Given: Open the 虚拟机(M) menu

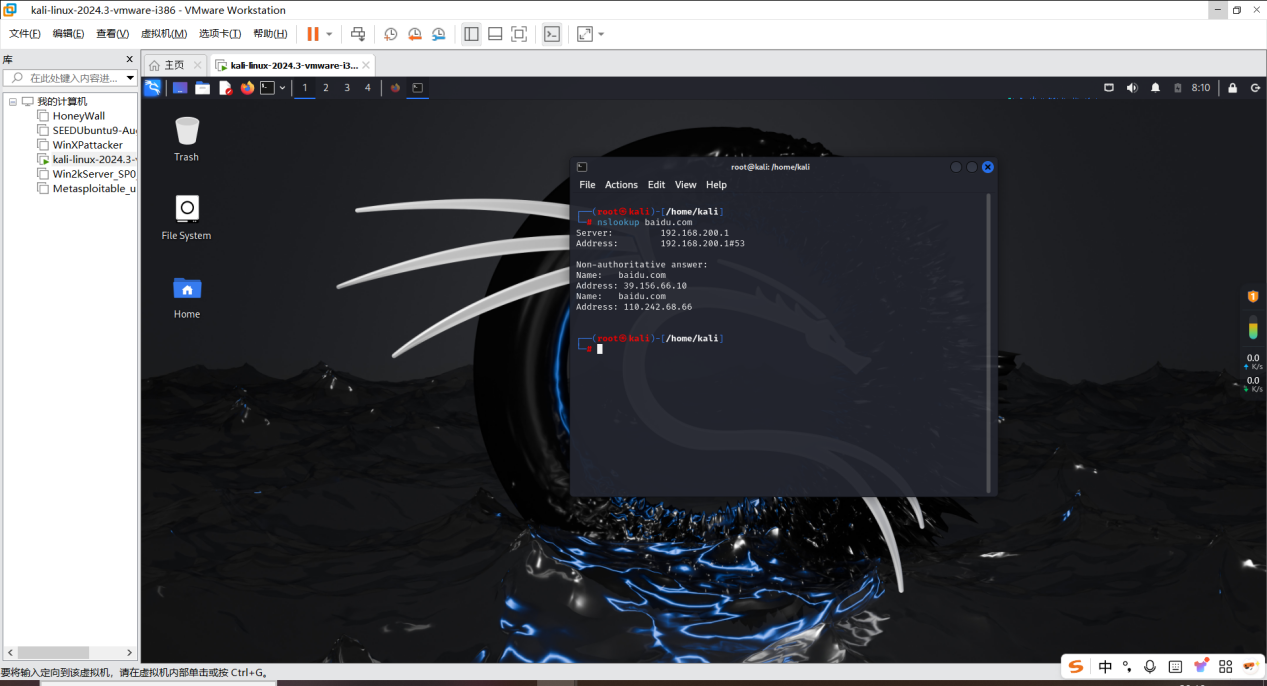Looking at the screenshot, I should point(164,34).
